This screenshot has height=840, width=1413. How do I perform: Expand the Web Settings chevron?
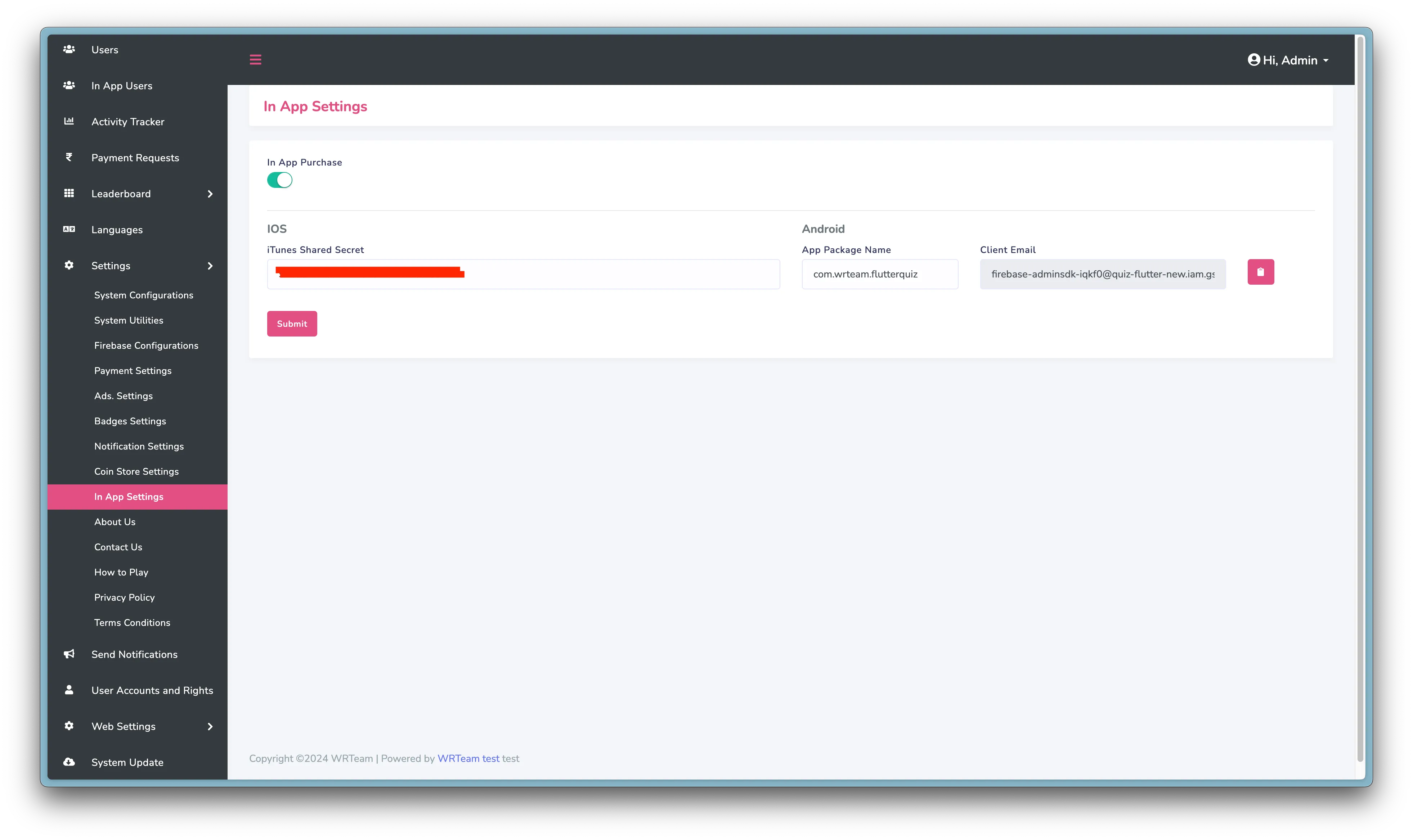coord(210,726)
